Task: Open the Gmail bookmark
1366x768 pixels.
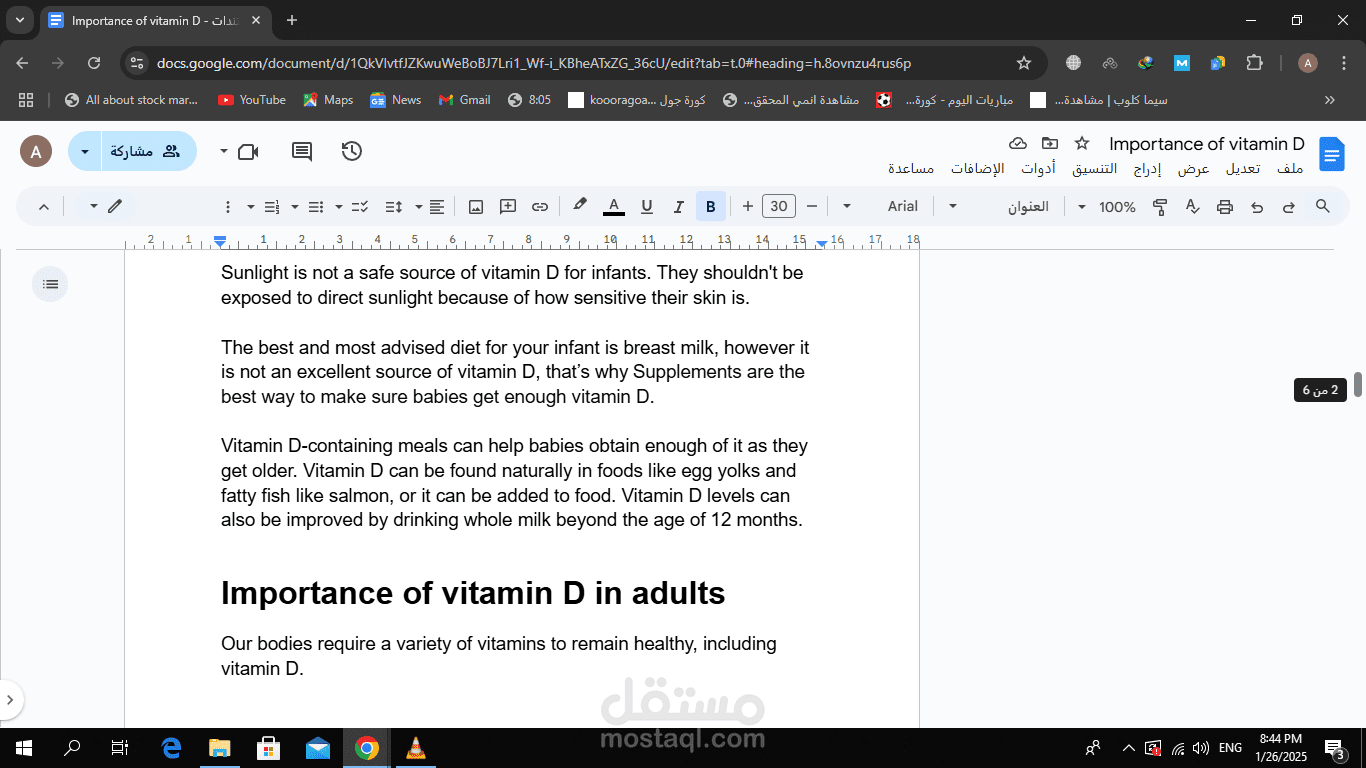Action: click(464, 100)
